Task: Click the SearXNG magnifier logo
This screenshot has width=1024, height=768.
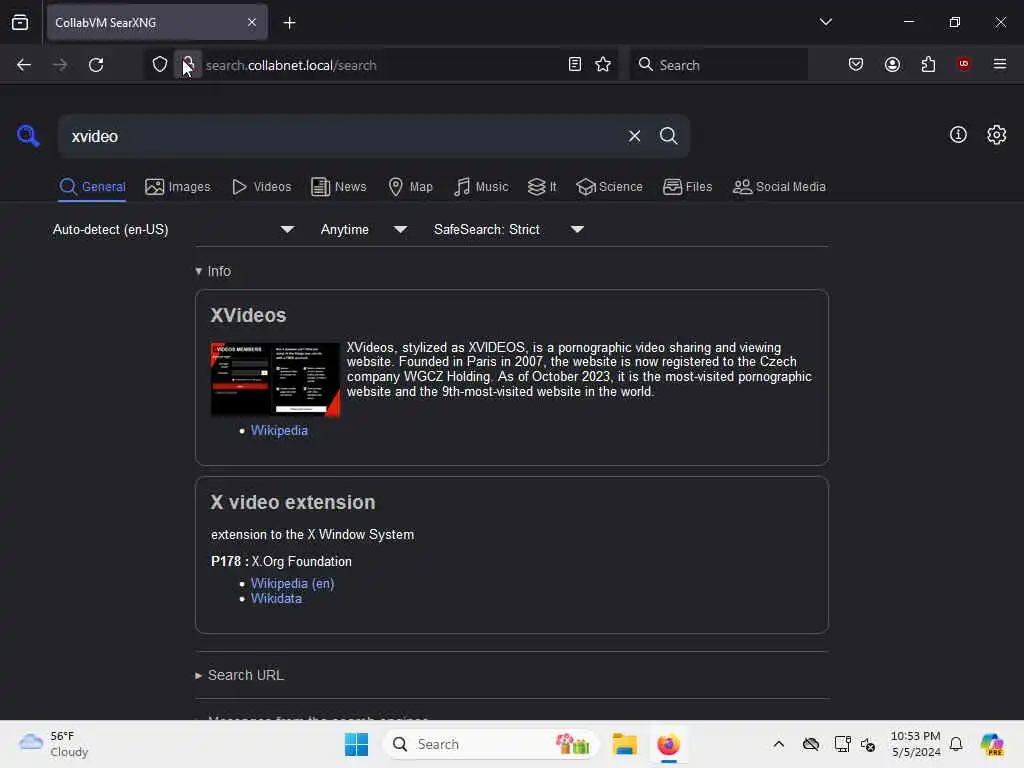Action: [x=28, y=136]
